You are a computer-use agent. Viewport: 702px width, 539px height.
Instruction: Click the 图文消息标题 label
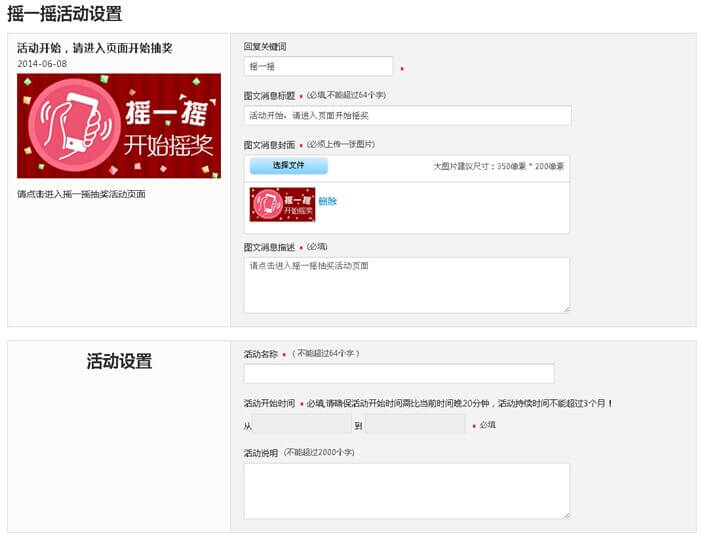pyautogui.click(x=269, y=96)
